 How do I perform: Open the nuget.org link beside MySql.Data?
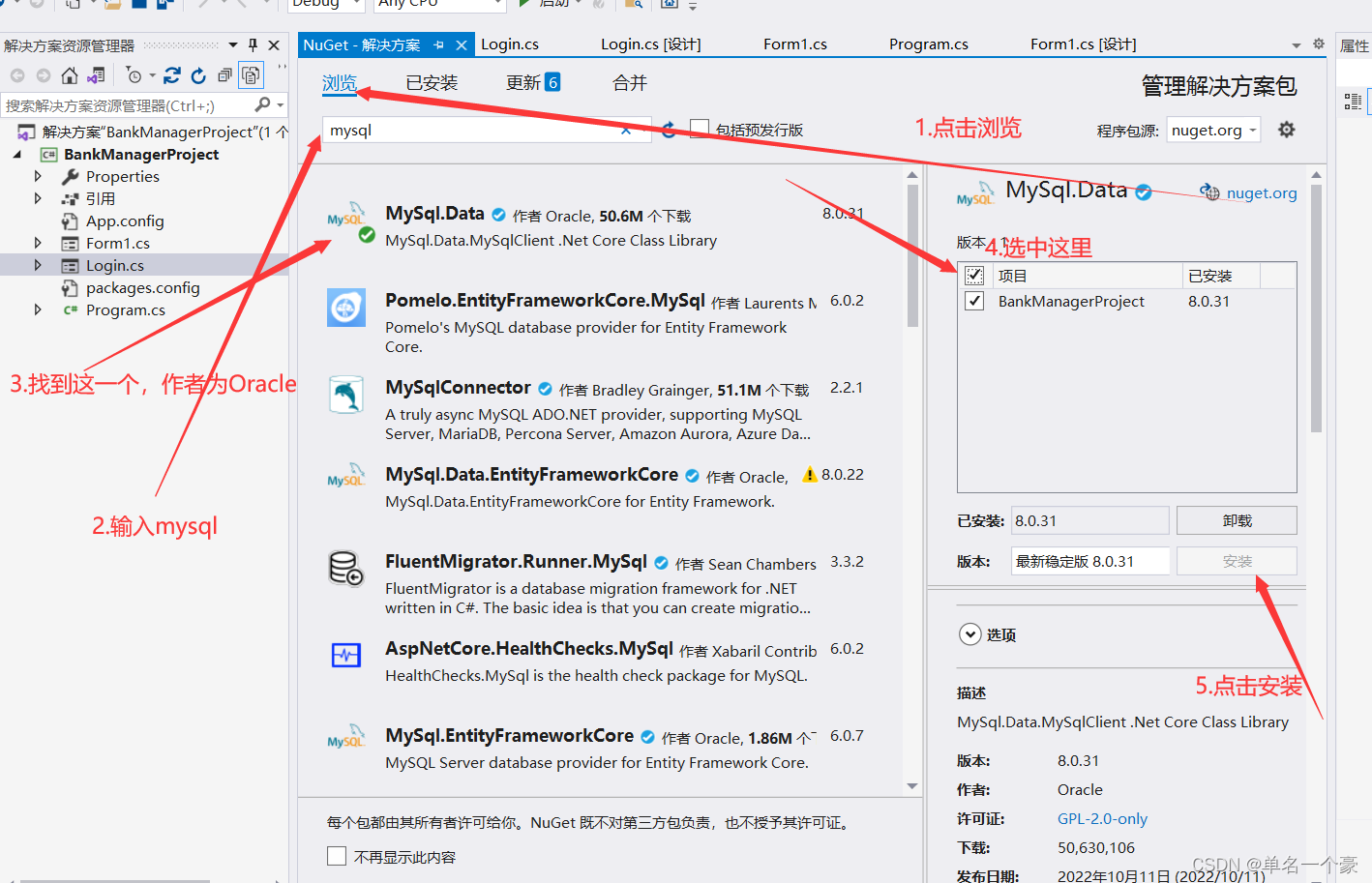click(1261, 192)
